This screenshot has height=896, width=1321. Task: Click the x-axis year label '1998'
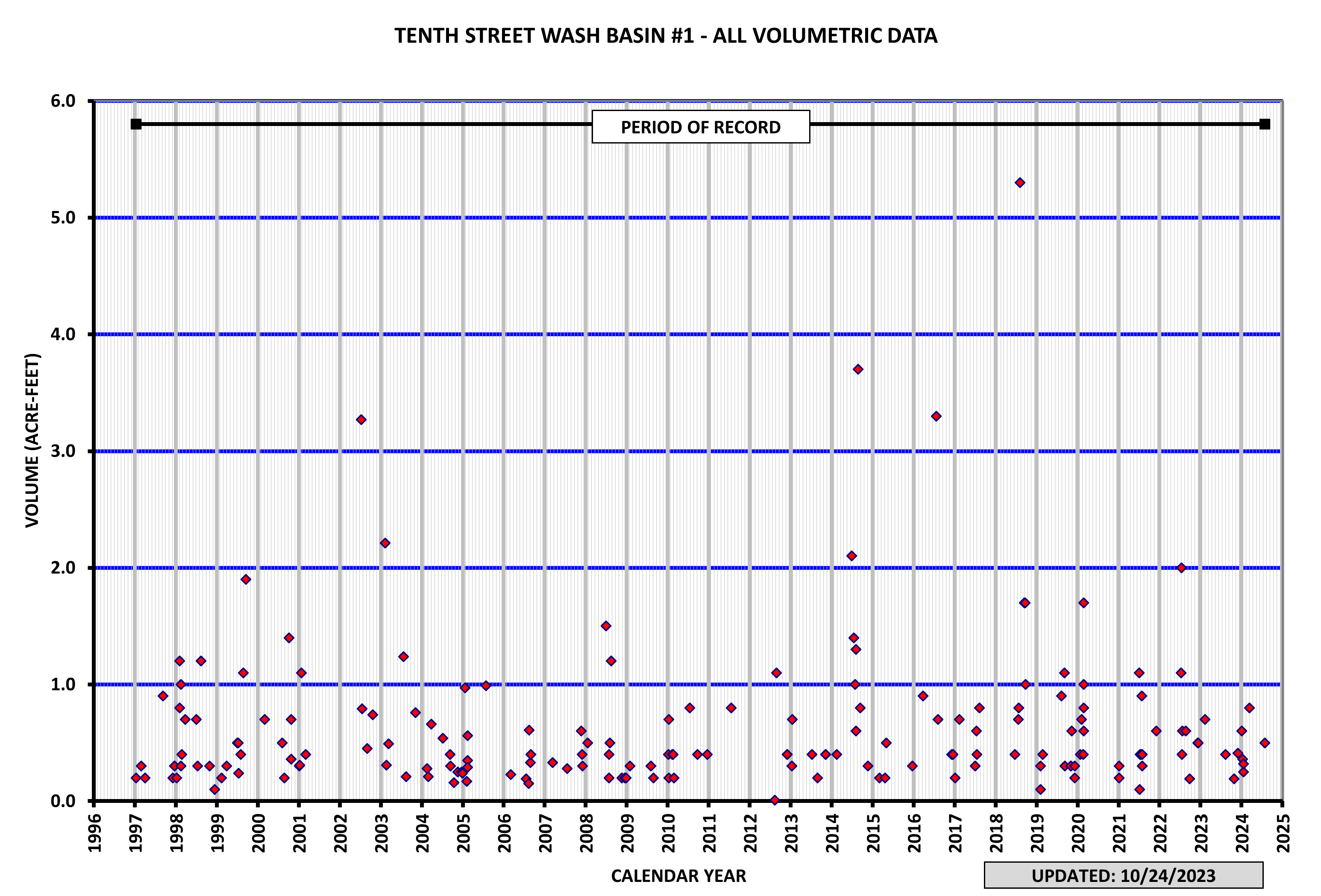(x=176, y=833)
